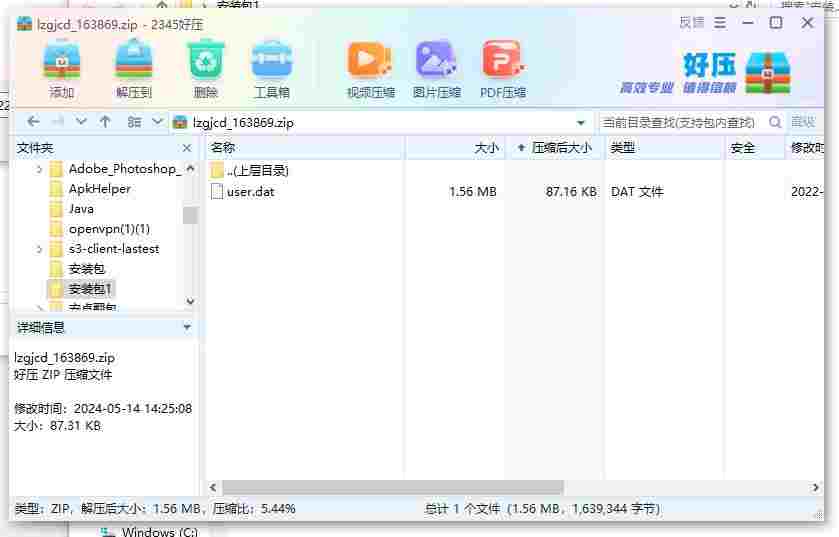Click the horizontal scrollbar thumb
This screenshot has width=839, height=537.
coord(393,487)
